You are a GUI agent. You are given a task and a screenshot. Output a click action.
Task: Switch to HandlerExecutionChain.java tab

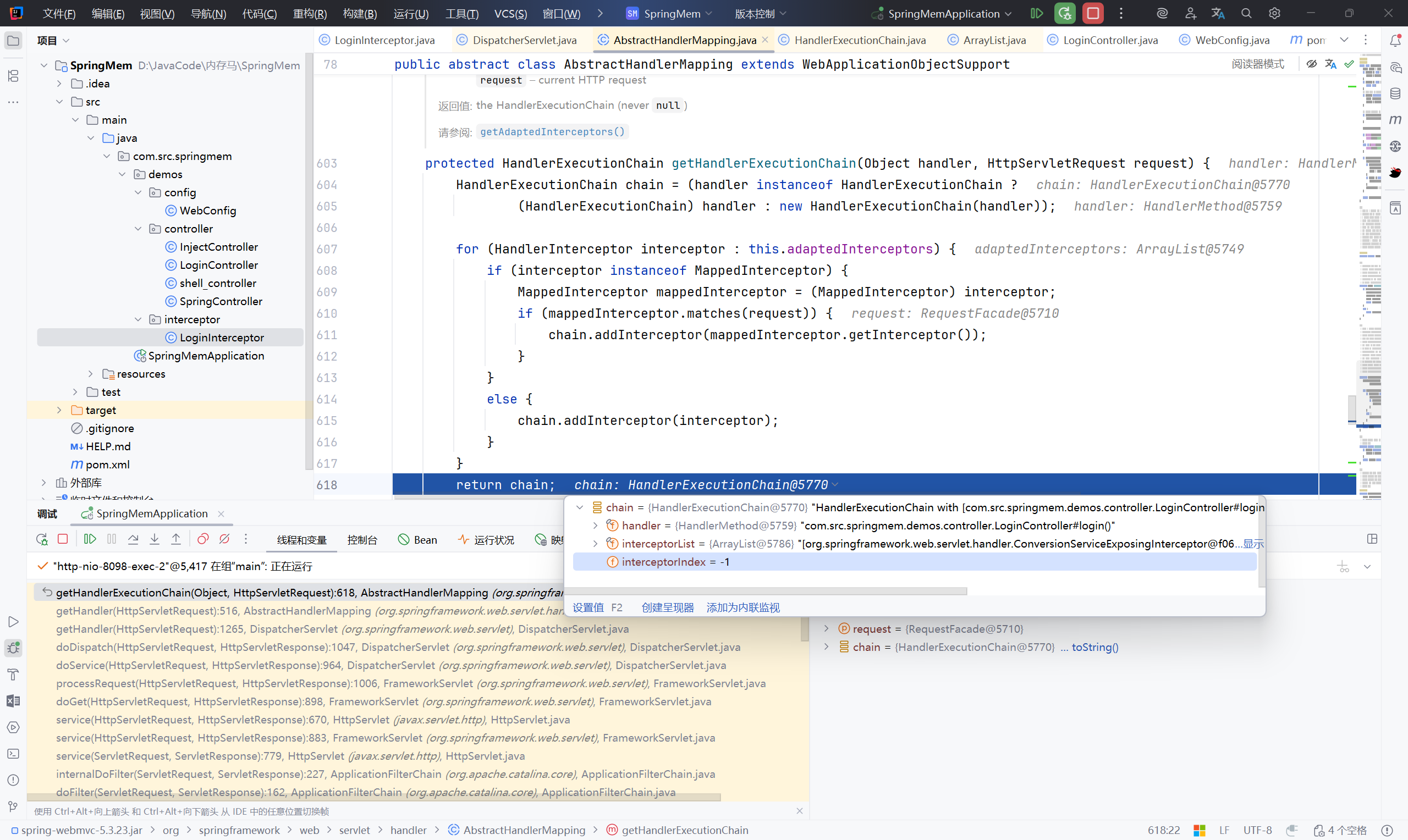coord(860,40)
